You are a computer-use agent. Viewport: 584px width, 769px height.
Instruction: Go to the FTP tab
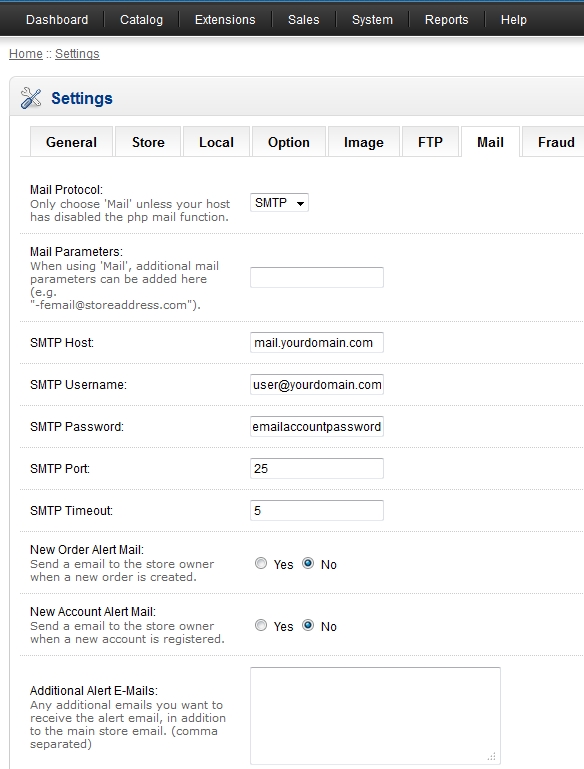click(x=430, y=142)
